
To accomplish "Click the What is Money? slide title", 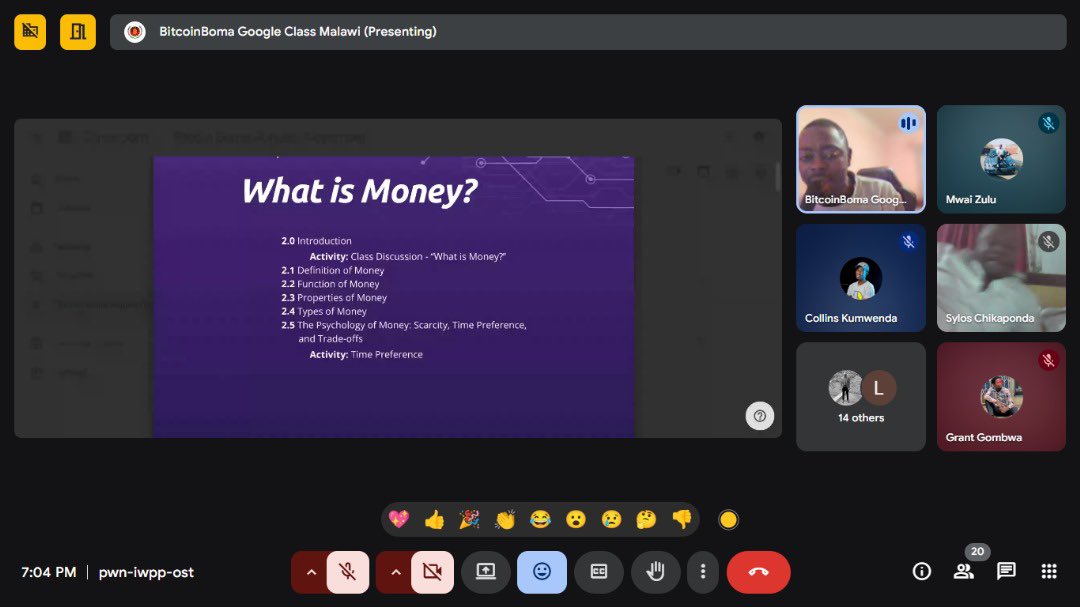I will pyautogui.click(x=360, y=191).
